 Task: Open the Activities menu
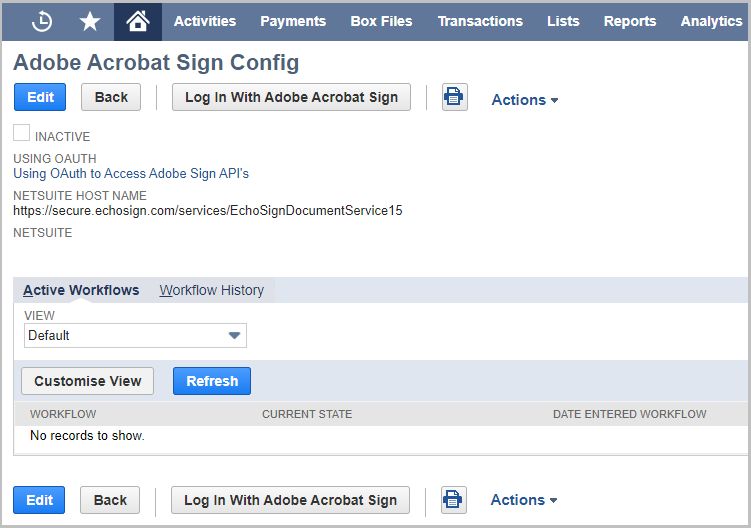pyautogui.click(x=205, y=22)
